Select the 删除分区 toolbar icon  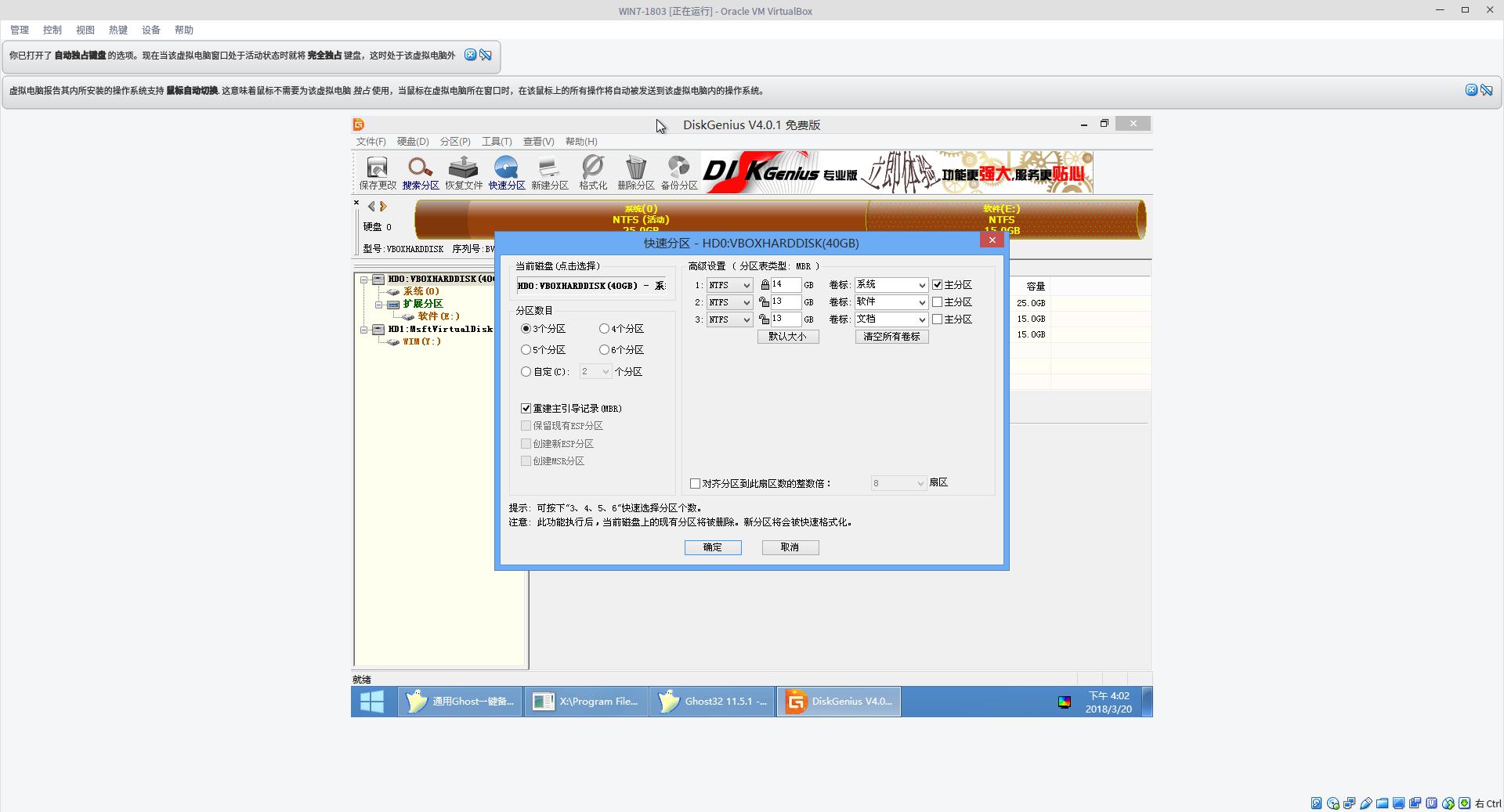[x=636, y=171]
